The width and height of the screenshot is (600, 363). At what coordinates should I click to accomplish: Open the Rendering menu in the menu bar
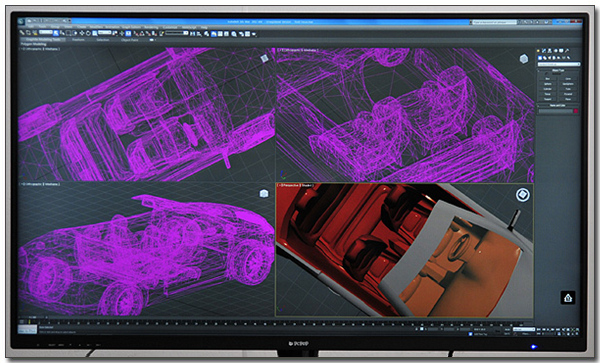click(x=151, y=27)
